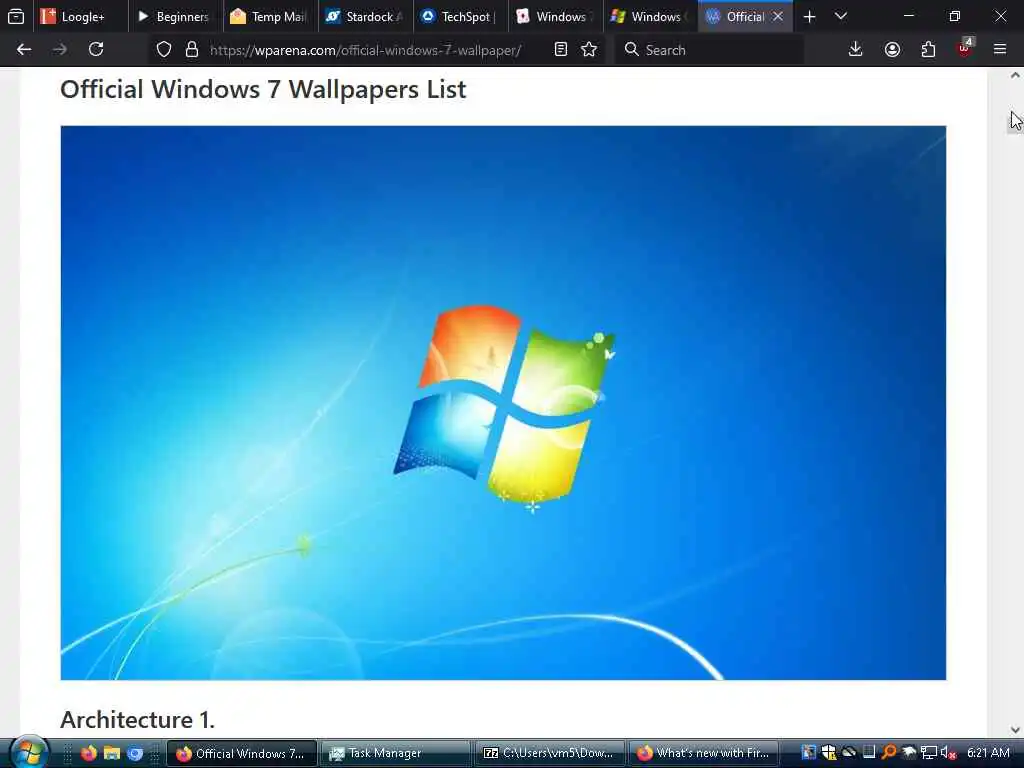The height and width of the screenshot is (768, 1024).
Task: Click the Search box
Action: point(709,50)
